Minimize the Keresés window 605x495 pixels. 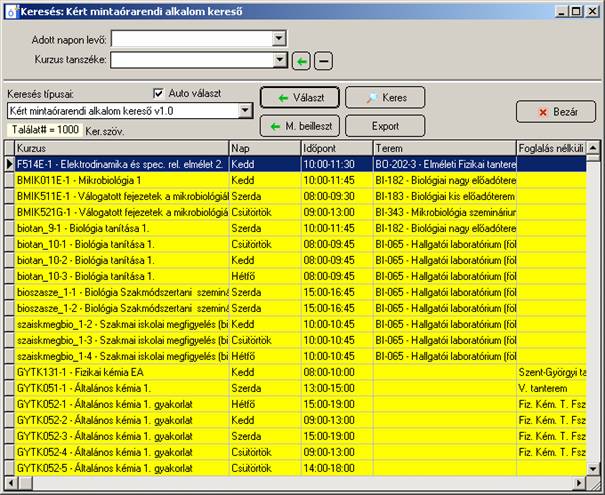click(x=561, y=12)
